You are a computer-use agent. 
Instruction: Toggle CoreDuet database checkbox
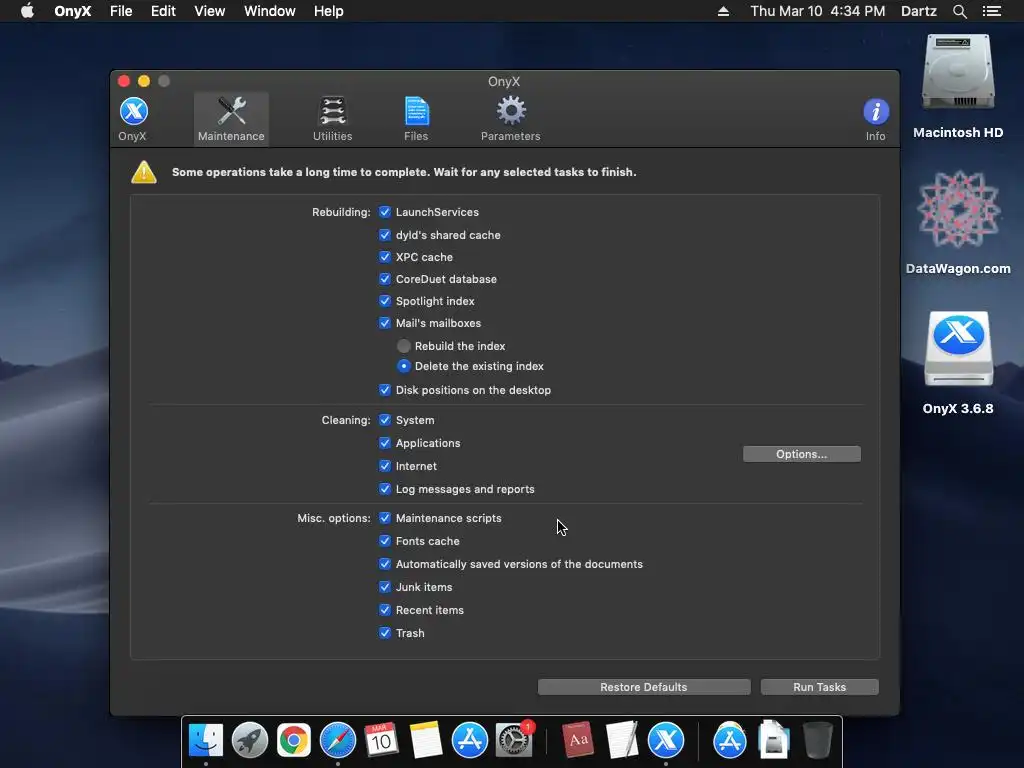tap(385, 279)
